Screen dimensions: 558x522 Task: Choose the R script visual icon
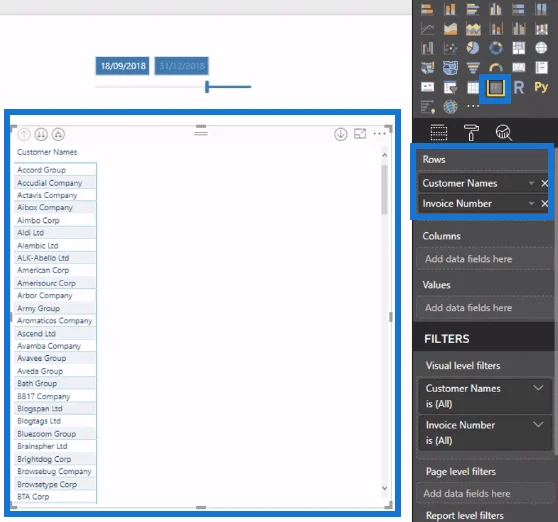click(x=518, y=87)
